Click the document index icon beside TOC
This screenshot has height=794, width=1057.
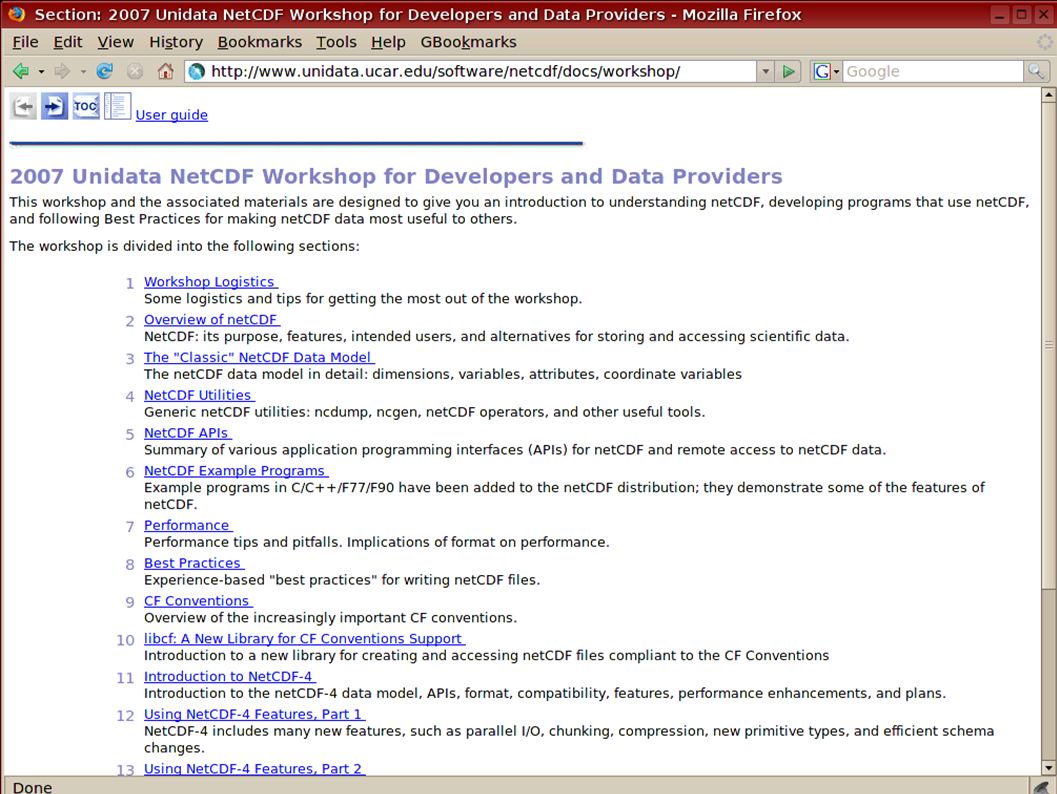click(x=117, y=106)
